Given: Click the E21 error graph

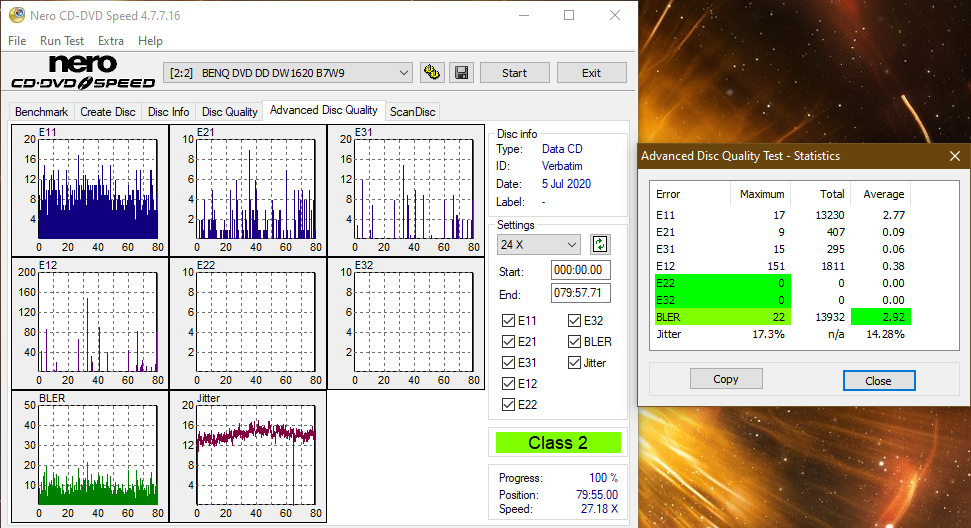Looking at the screenshot, I should [x=248, y=191].
